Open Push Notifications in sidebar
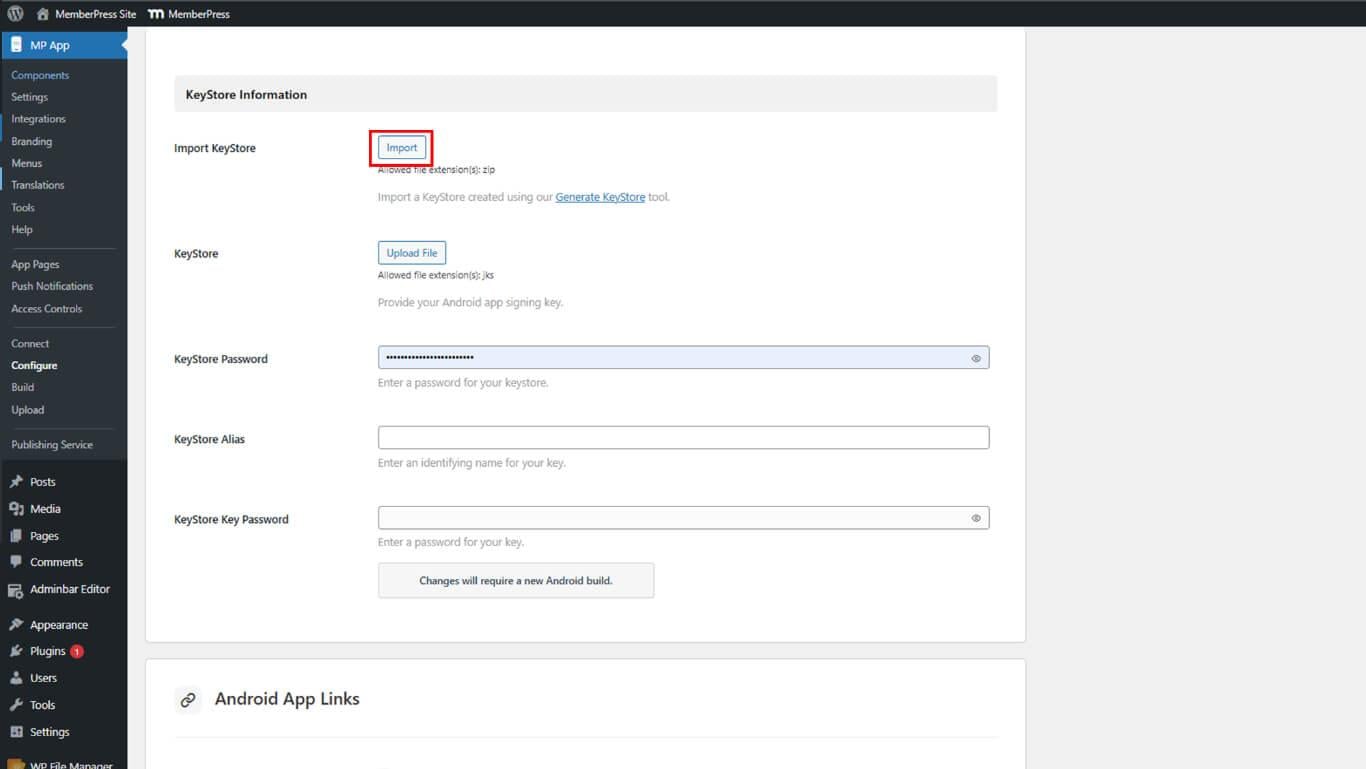The height and width of the screenshot is (769, 1366). (x=52, y=286)
